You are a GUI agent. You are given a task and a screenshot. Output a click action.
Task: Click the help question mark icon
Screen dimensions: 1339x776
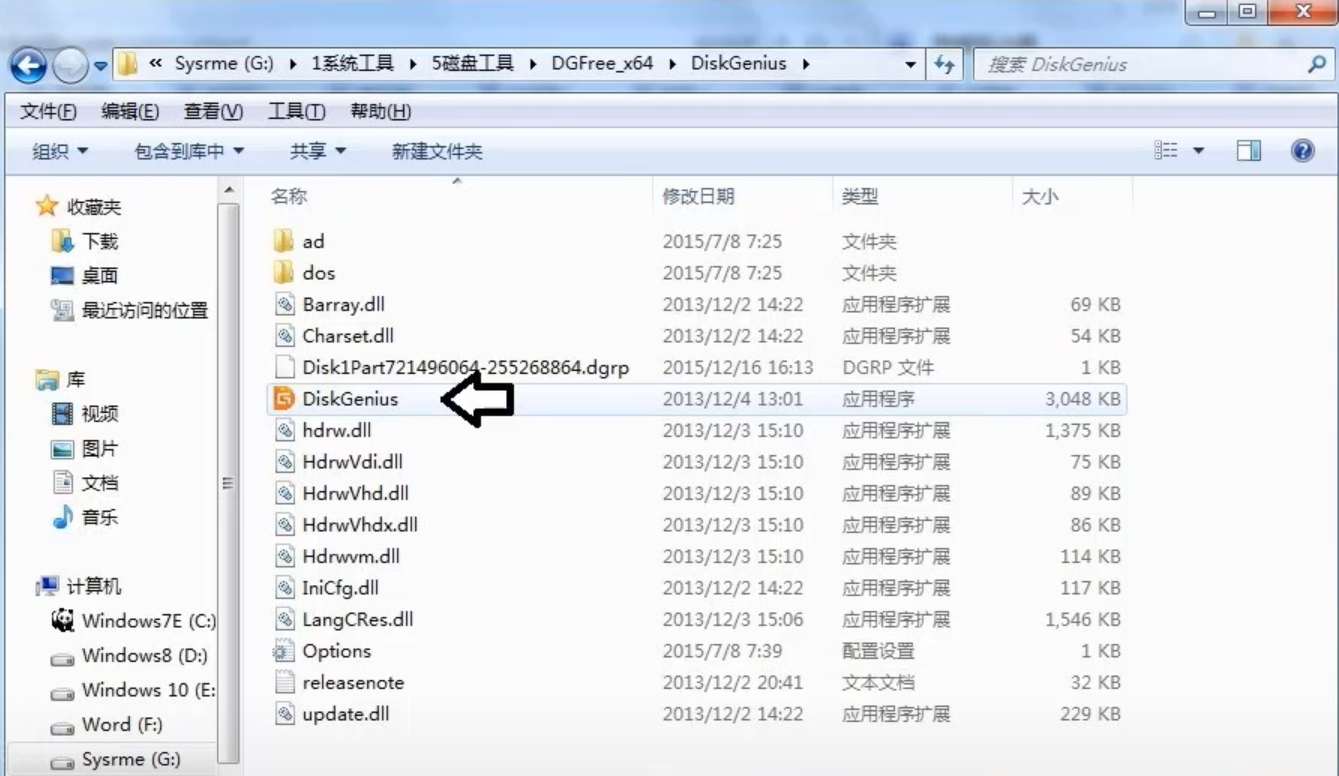click(1302, 151)
